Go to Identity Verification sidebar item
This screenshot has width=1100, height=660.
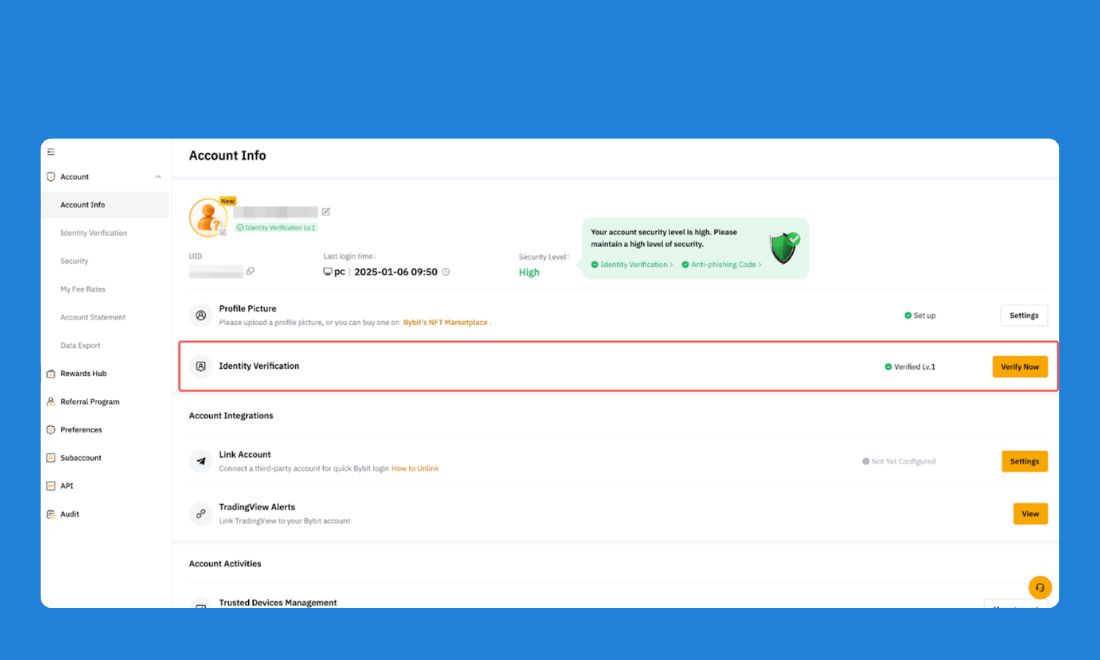93,233
